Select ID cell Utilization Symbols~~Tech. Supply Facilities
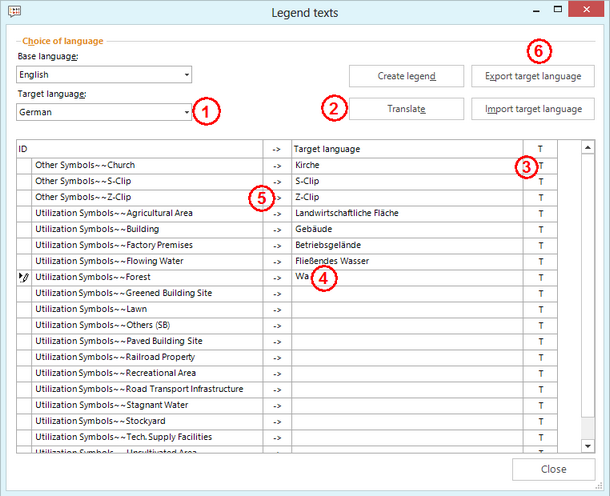 coord(147,437)
